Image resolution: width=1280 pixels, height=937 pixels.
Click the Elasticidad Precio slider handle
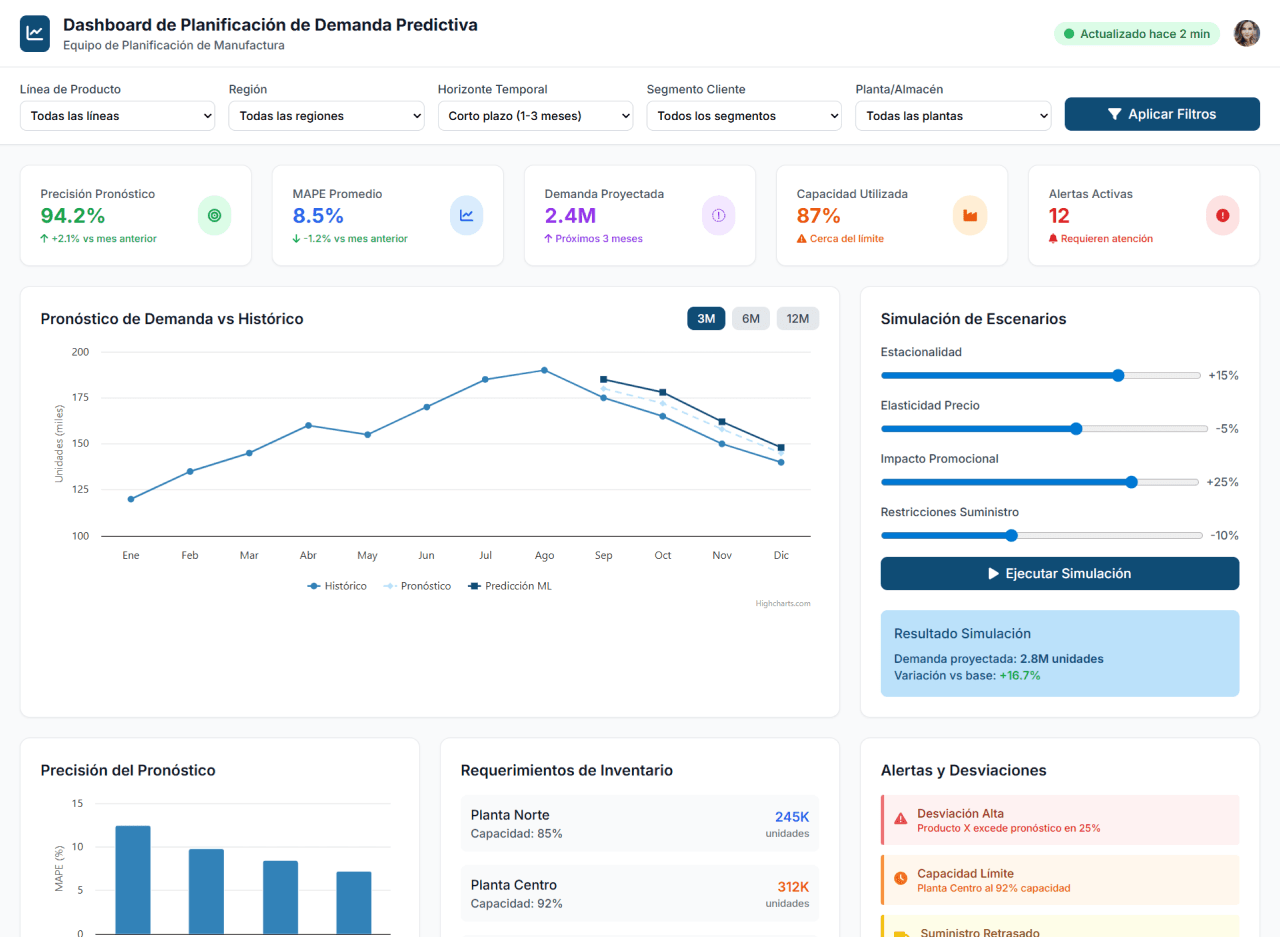coord(1076,429)
